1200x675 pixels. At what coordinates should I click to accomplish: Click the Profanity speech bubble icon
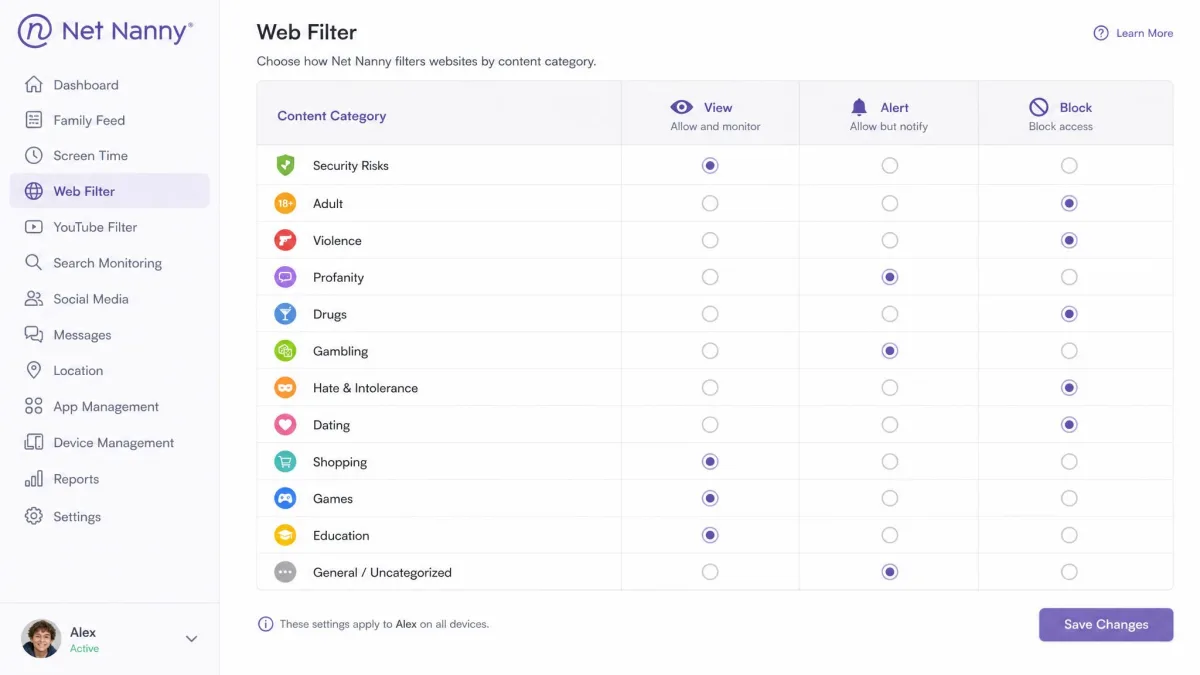[x=285, y=277]
